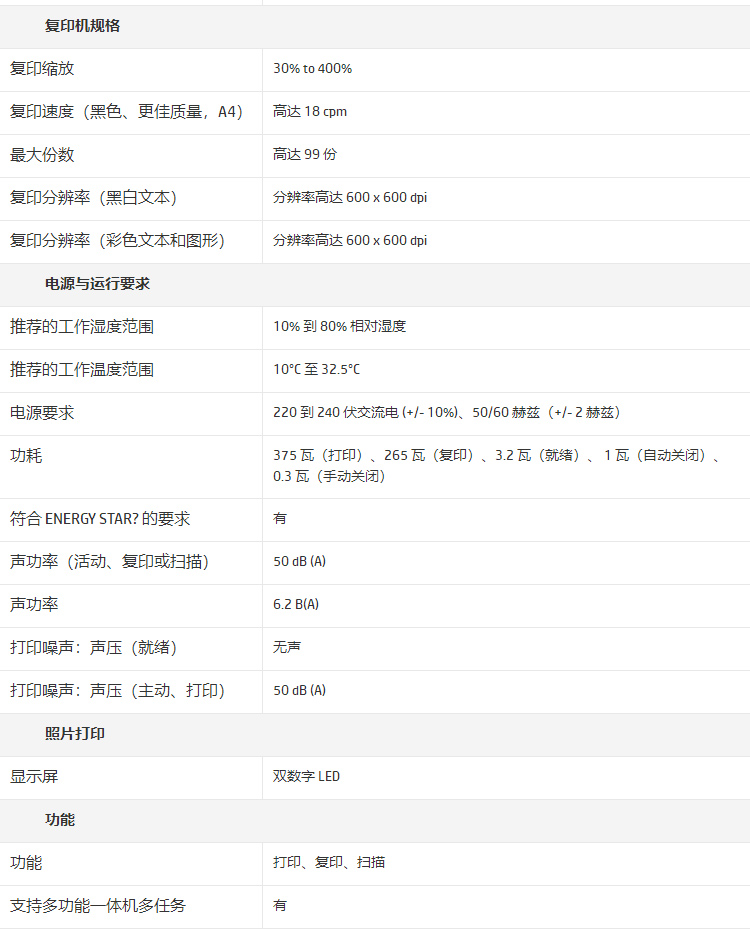This screenshot has height=944, width=750.
Task: Select the 高达 99 份 value
Action: 305,155
